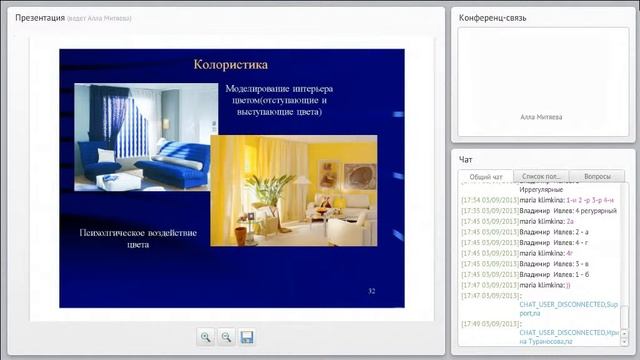The image size is (640, 360).
Task: Click the chat scrollbar thumb
Action: (x=624, y=316)
